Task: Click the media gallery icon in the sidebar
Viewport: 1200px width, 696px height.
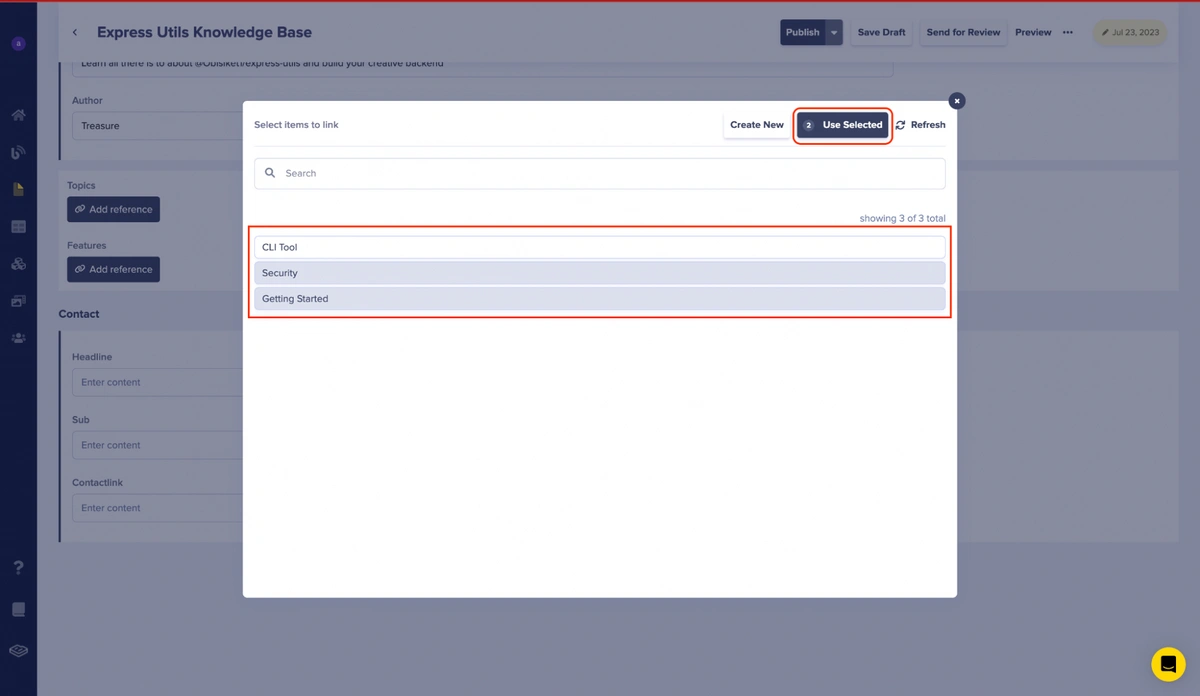Action: [18, 301]
